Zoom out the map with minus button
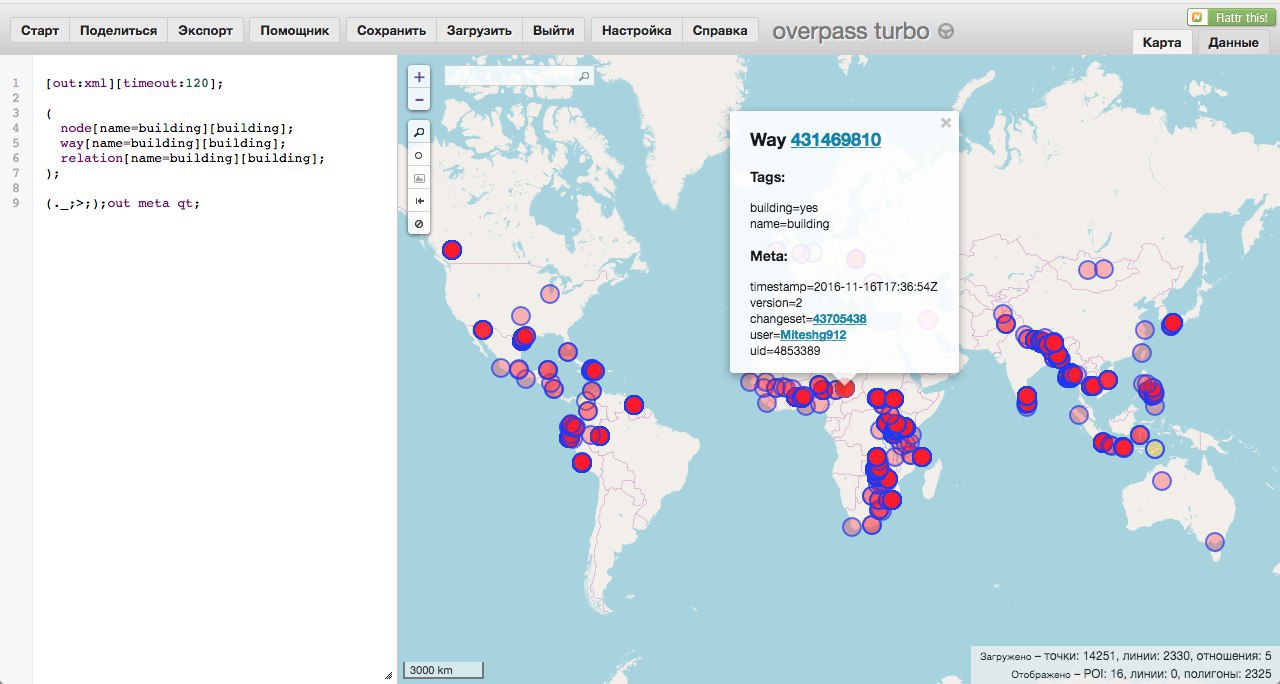 [x=419, y=100]
